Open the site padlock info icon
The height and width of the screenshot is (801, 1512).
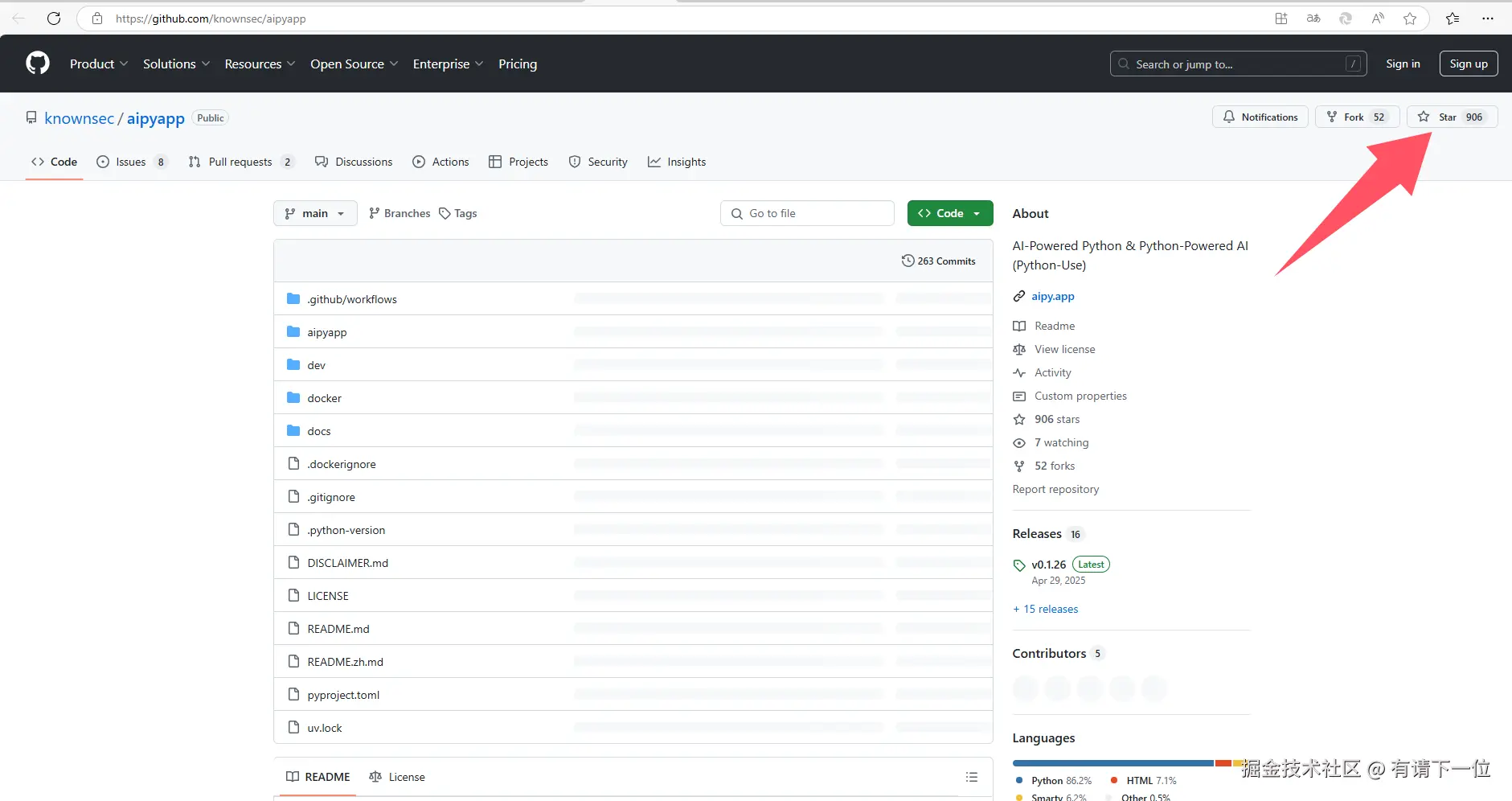coord(97,18)
